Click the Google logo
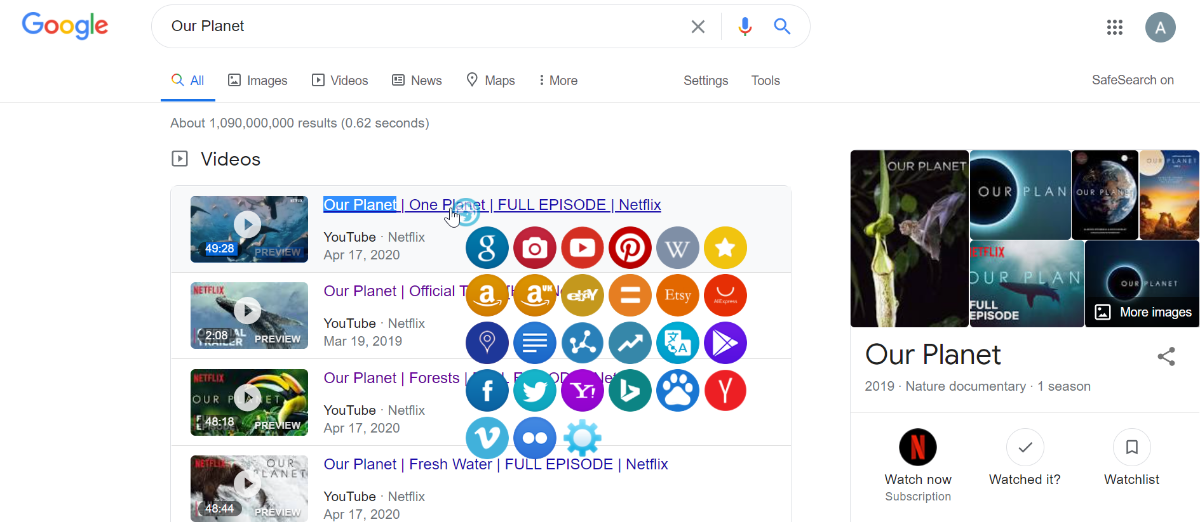This screenshot has height=522, width=1200. 65,26
